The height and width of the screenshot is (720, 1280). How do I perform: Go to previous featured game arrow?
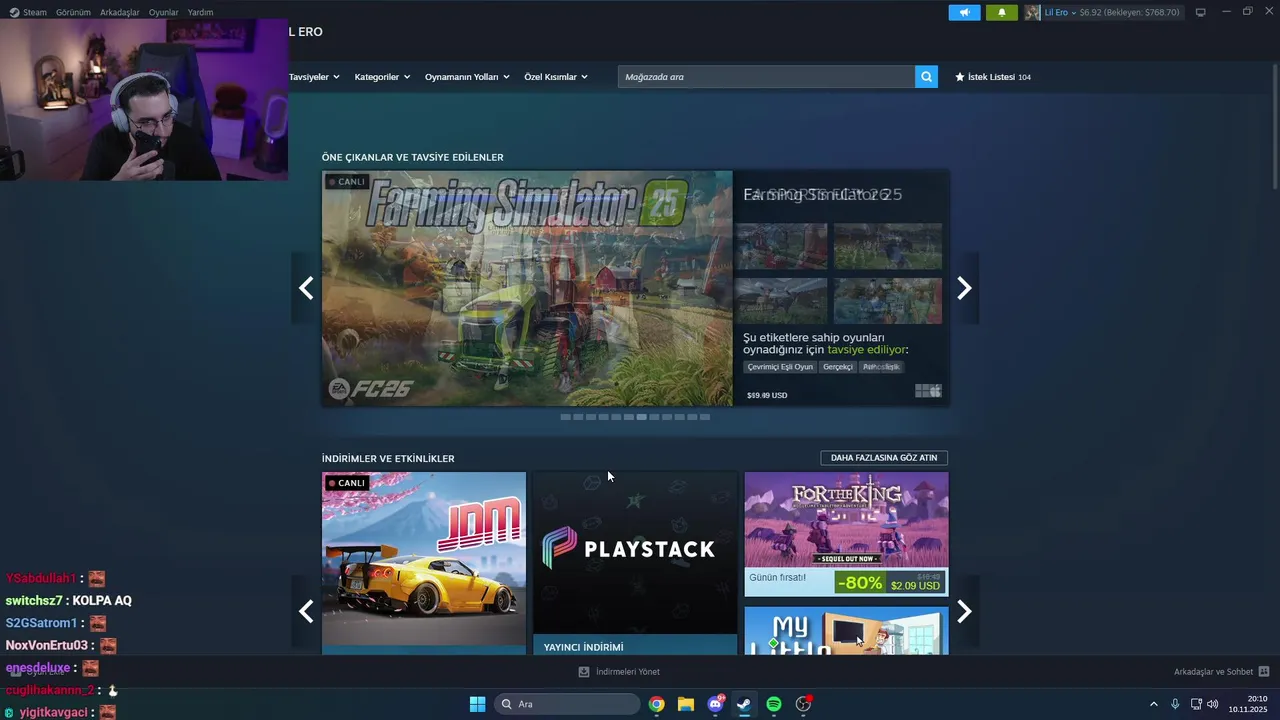306,288
